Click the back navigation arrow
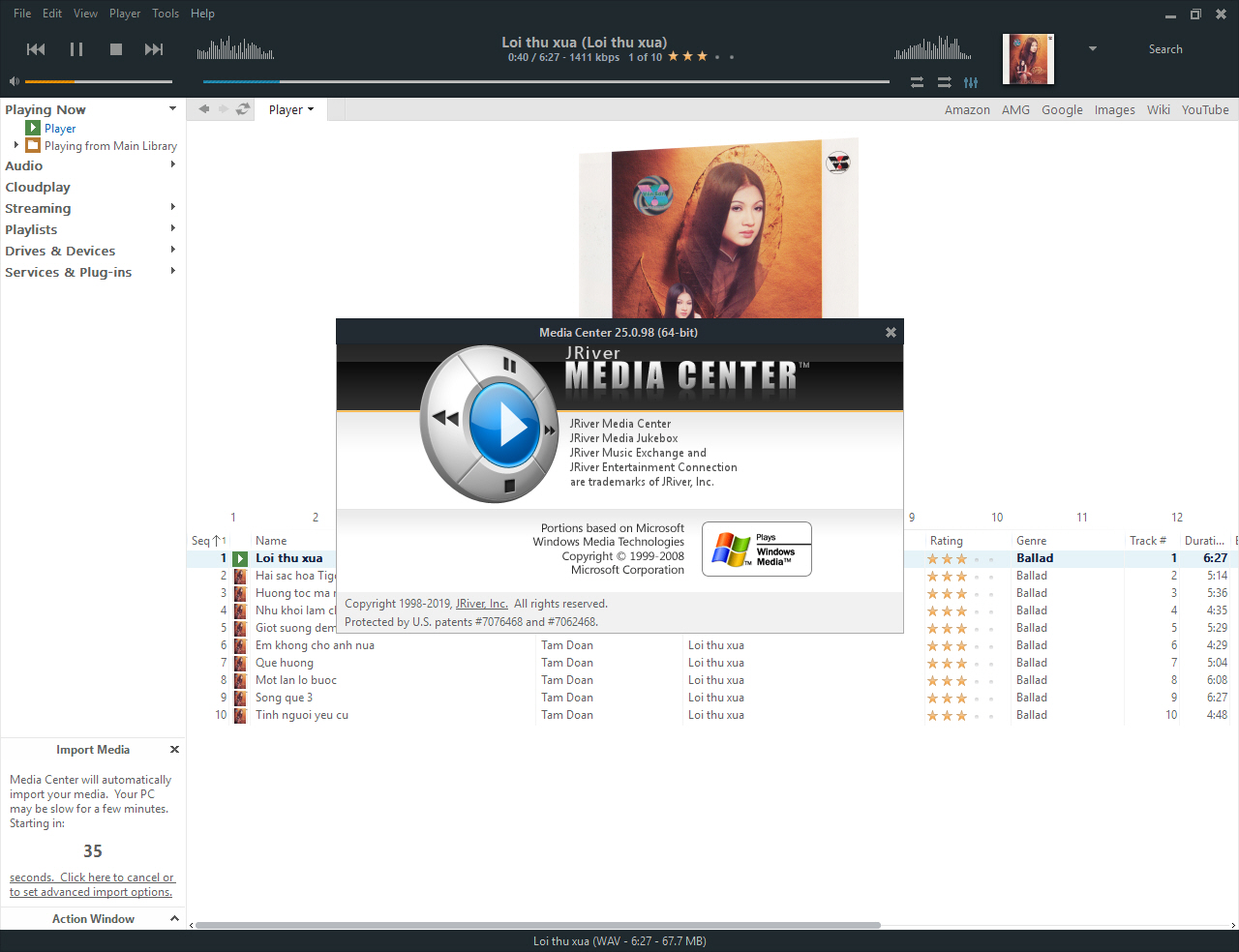The image size is (1239, 952). (203, 109)
